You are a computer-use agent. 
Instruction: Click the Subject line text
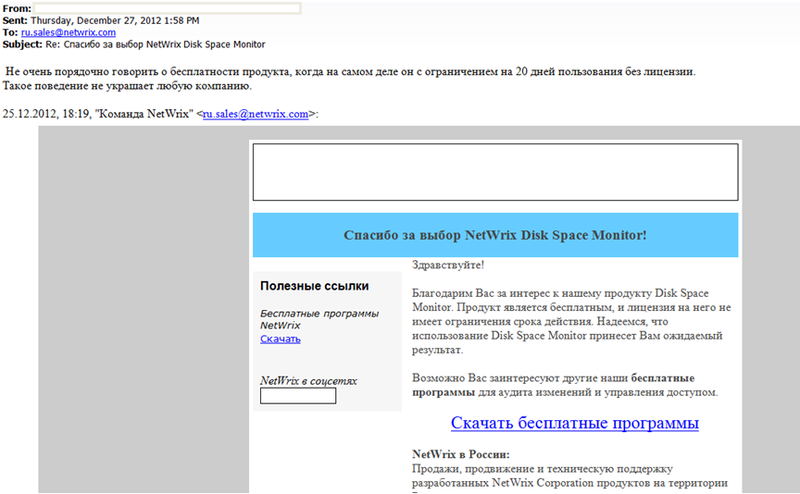pyautogui.click(x=156, y=44)
